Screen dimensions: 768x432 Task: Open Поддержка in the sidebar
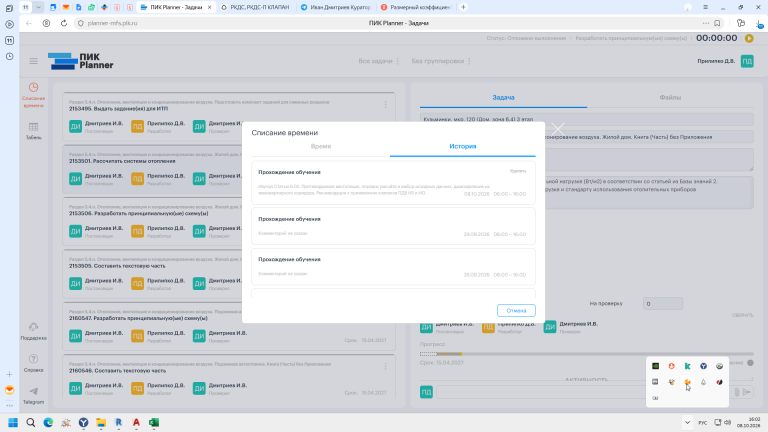coord(33,332)
